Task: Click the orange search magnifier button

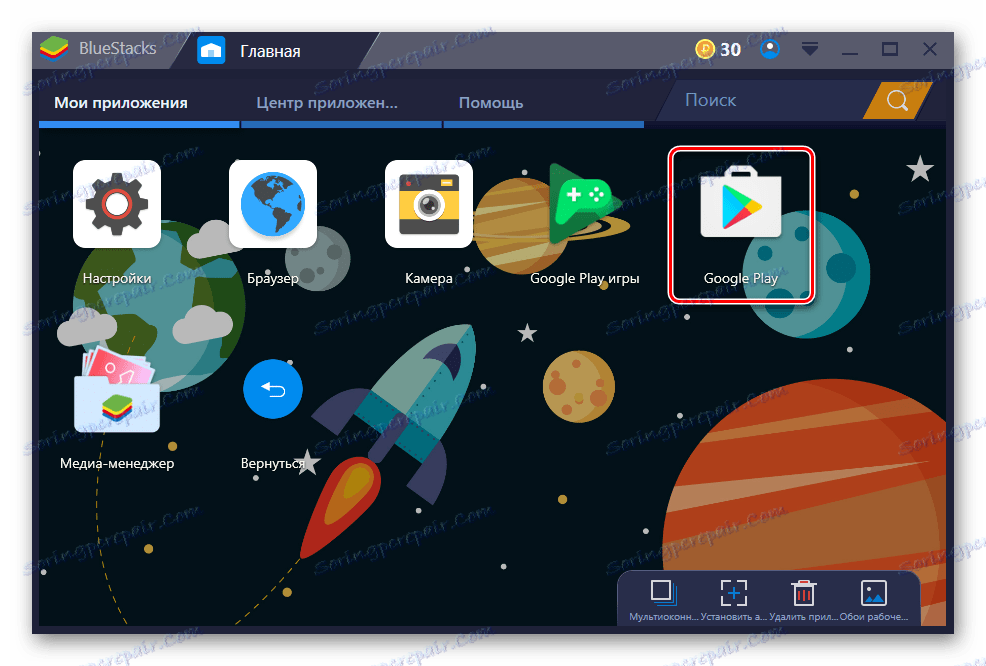Action: (x=897, y=100)
